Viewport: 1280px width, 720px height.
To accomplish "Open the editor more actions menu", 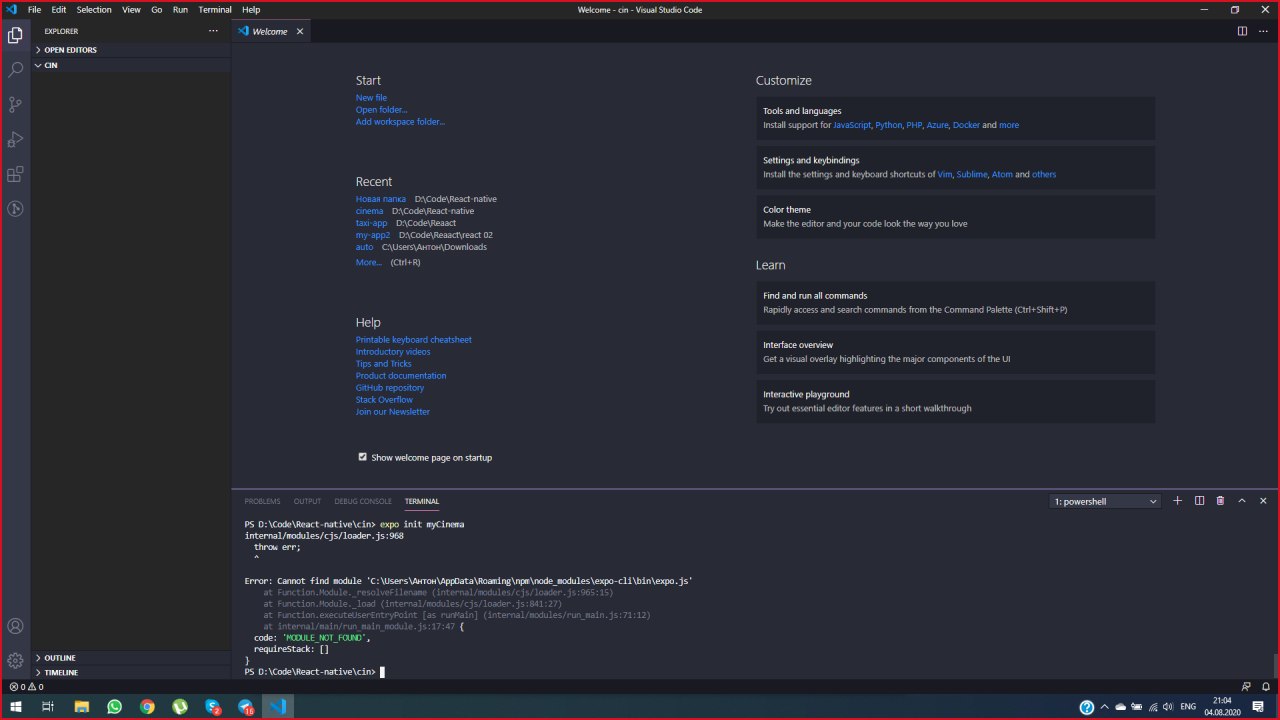I will point(1263,31).
